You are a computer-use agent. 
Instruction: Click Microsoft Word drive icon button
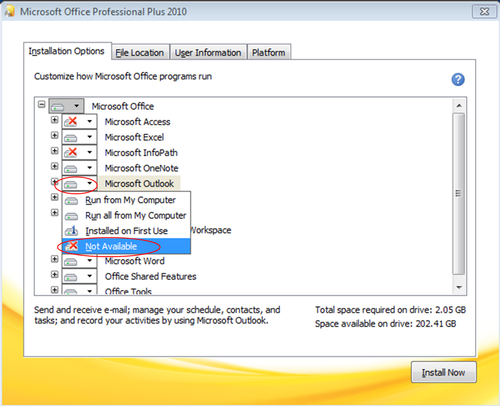pos(71,261)
